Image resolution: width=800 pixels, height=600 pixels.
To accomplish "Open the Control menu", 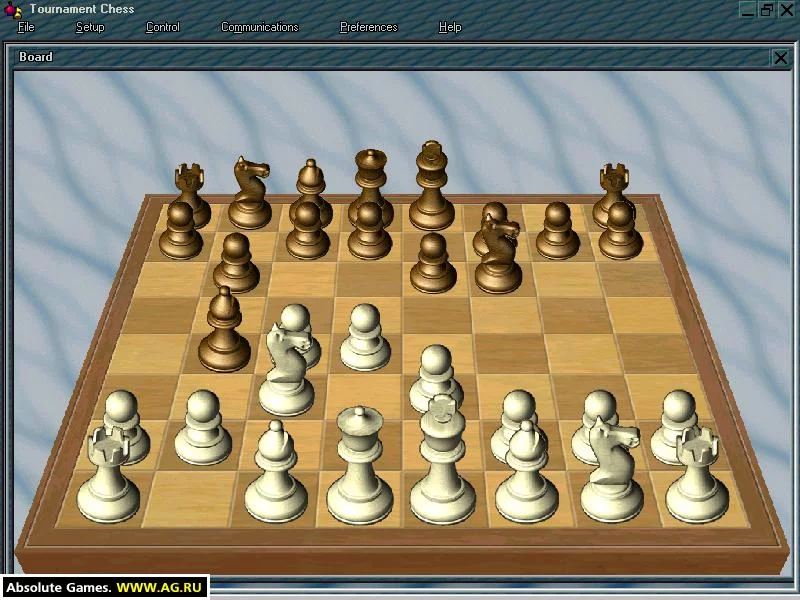I will pyautogui.click(x=163, y=27).
